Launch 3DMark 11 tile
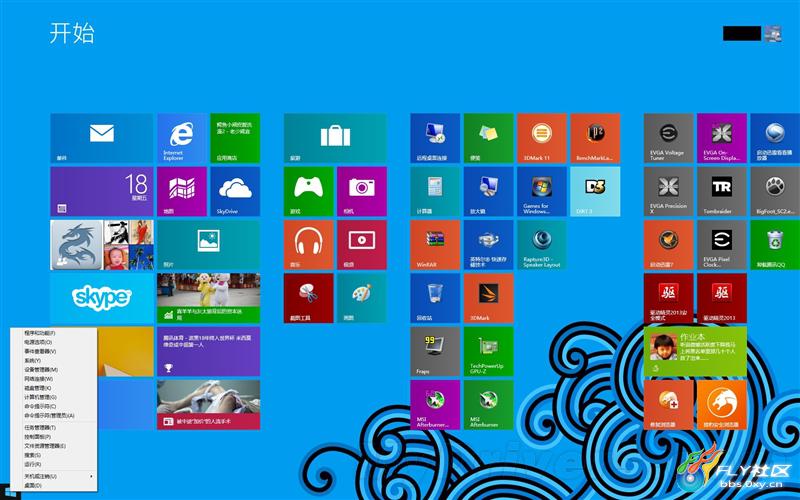The height and width of the screenshot is (500, 800). pos(542,138)
